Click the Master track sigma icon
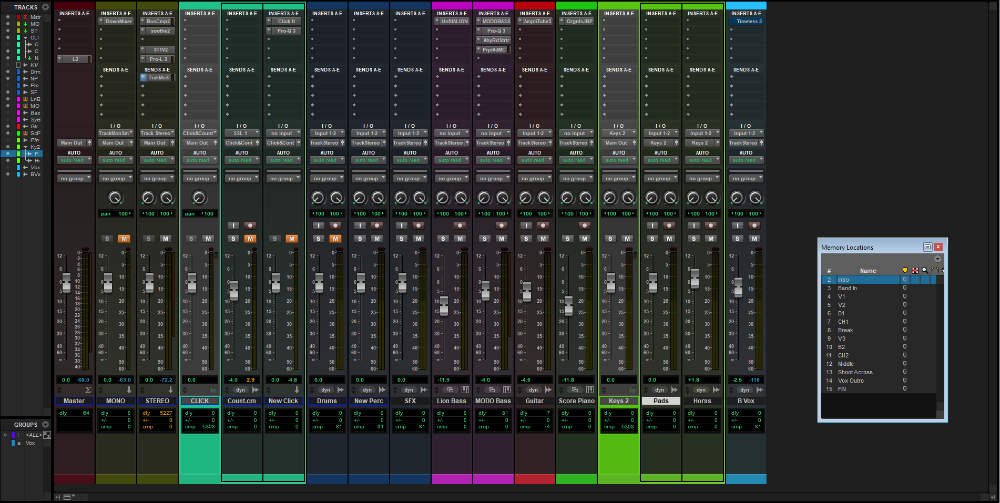 pos(87,390)
